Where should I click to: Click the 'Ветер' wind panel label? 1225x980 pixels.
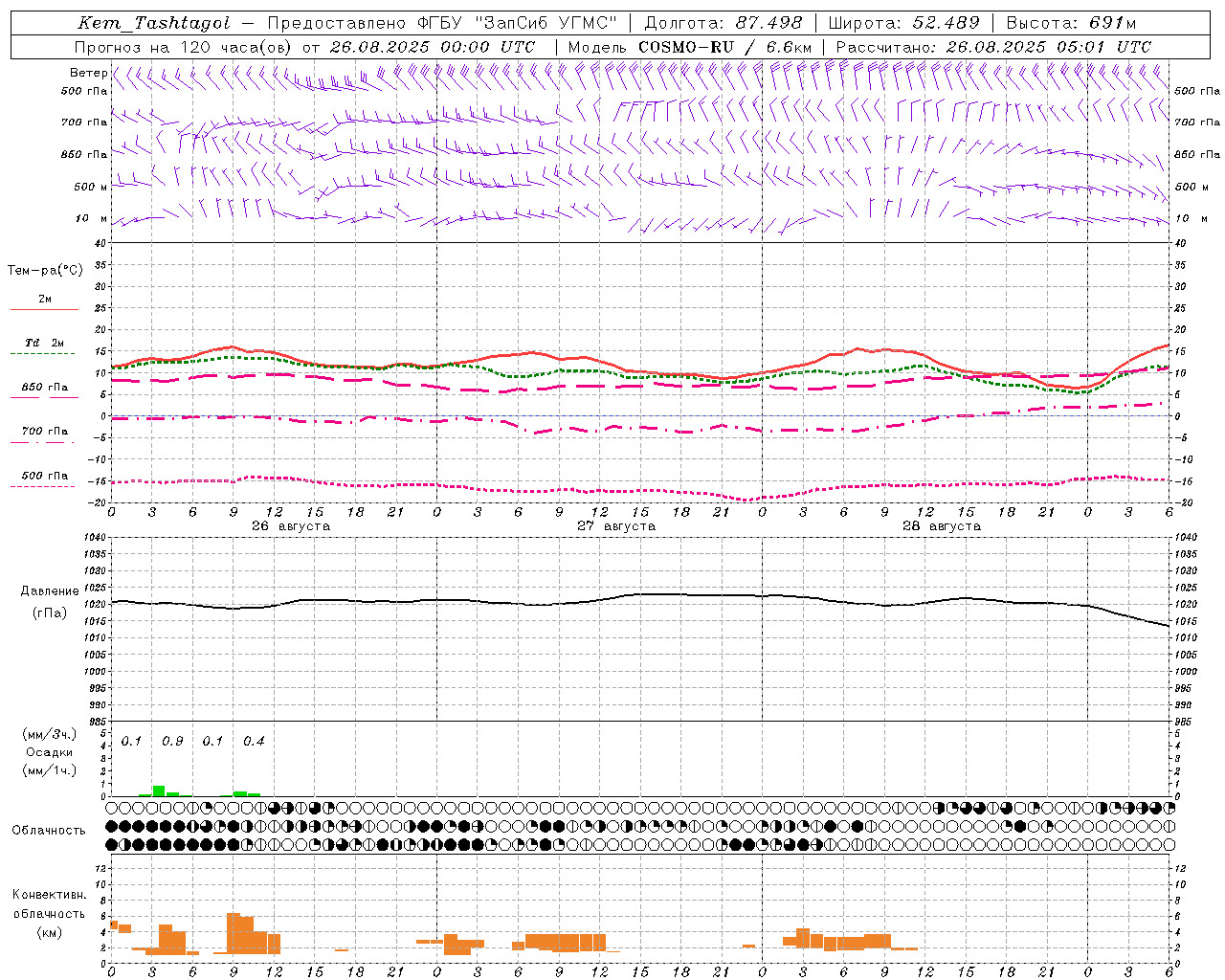pos(88,73)
